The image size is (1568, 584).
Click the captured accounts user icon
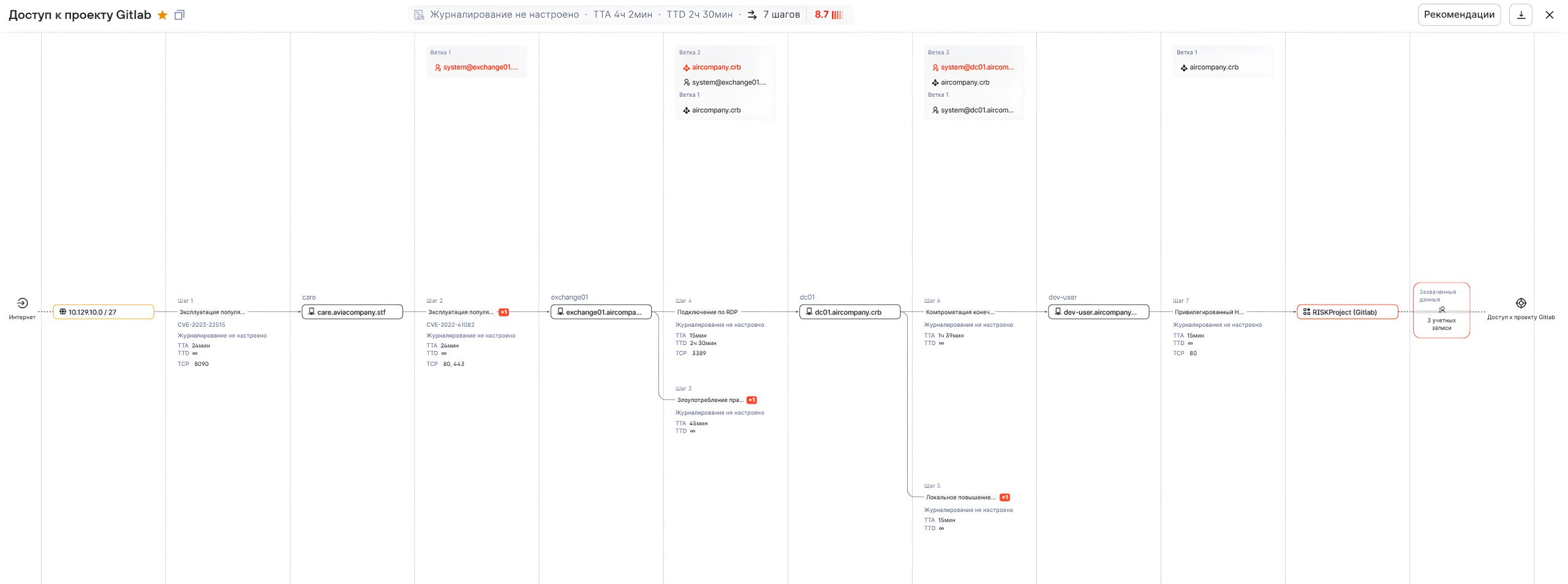(x=1441, y=310)
